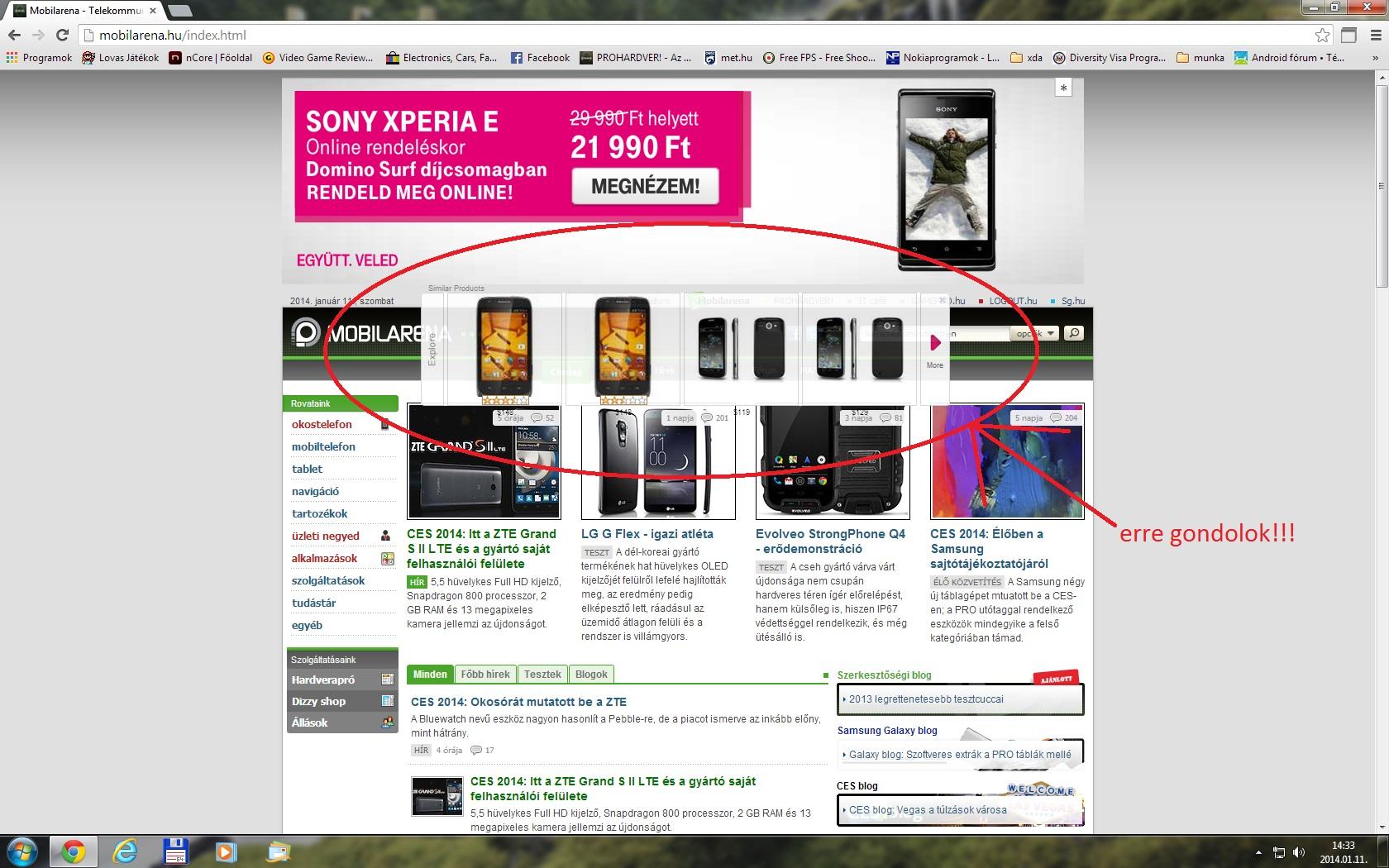
Task: Launch Internet Explorer from the taskbar
Action: pyautogui.click(x=126, y=851)
